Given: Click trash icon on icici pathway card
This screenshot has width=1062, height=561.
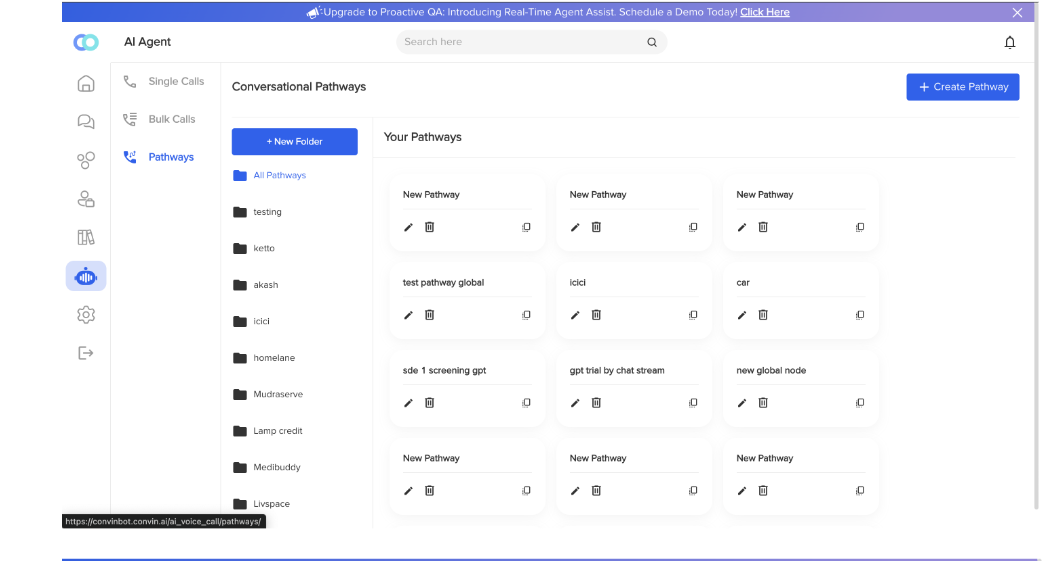Looking at the screenshot, I should 596,314.
